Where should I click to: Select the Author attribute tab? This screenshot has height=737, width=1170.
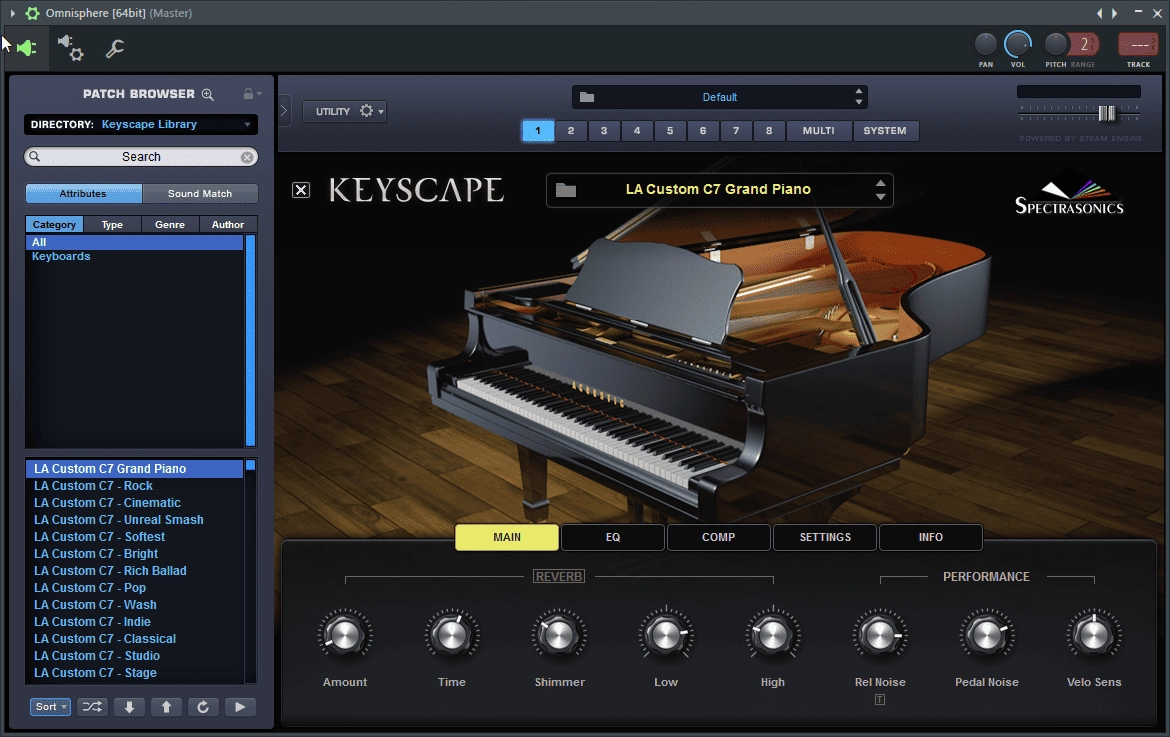[x=228, y=225]
